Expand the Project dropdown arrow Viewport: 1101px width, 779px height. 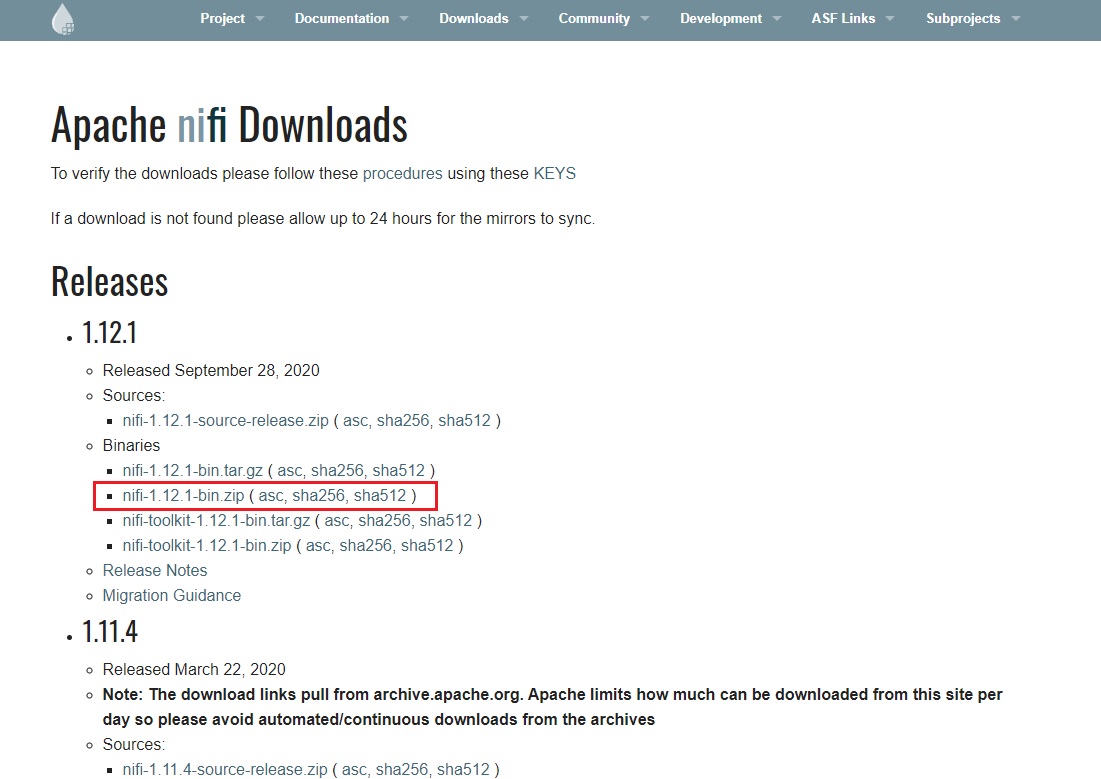coord(260,19)
